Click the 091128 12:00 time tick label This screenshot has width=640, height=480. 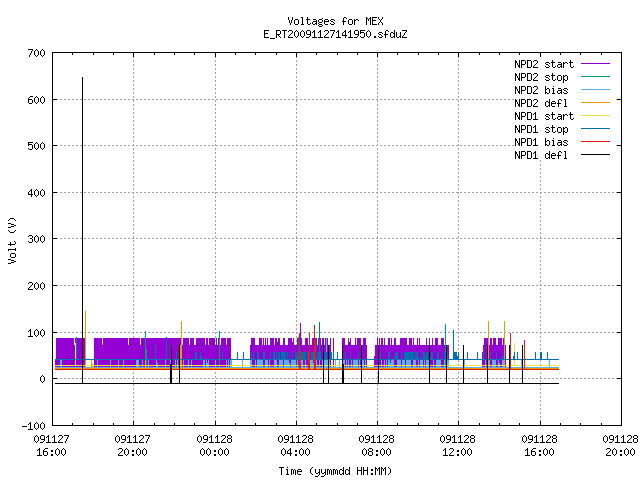coord(457,446)
